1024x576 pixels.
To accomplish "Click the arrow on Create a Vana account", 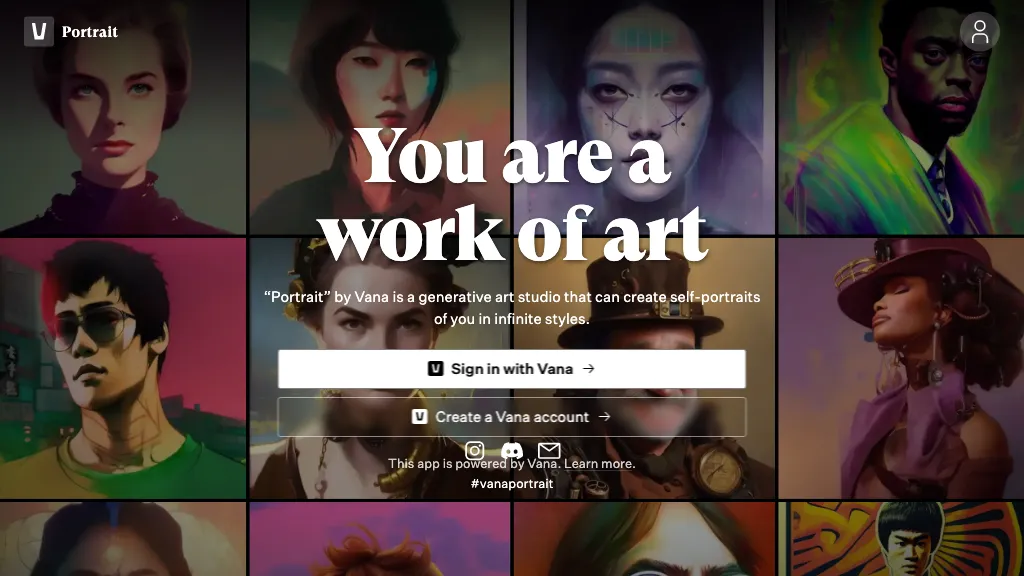I will (604, 417).
